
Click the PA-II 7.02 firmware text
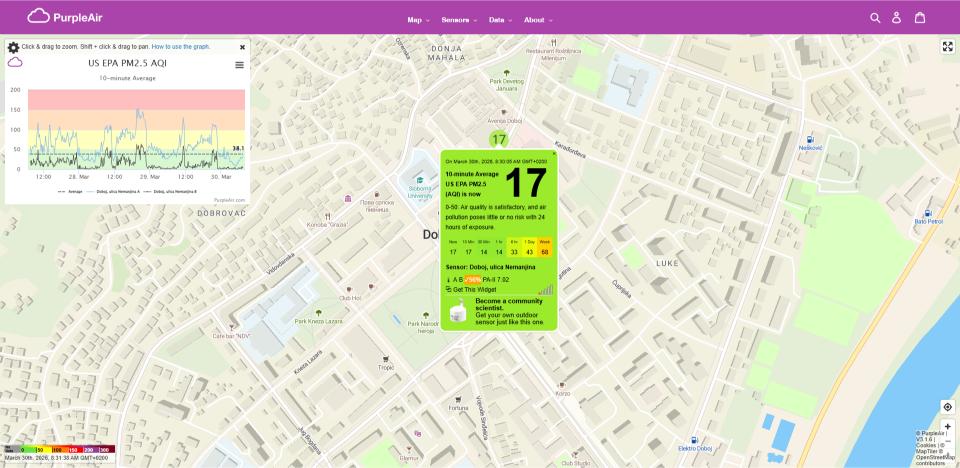496,280
